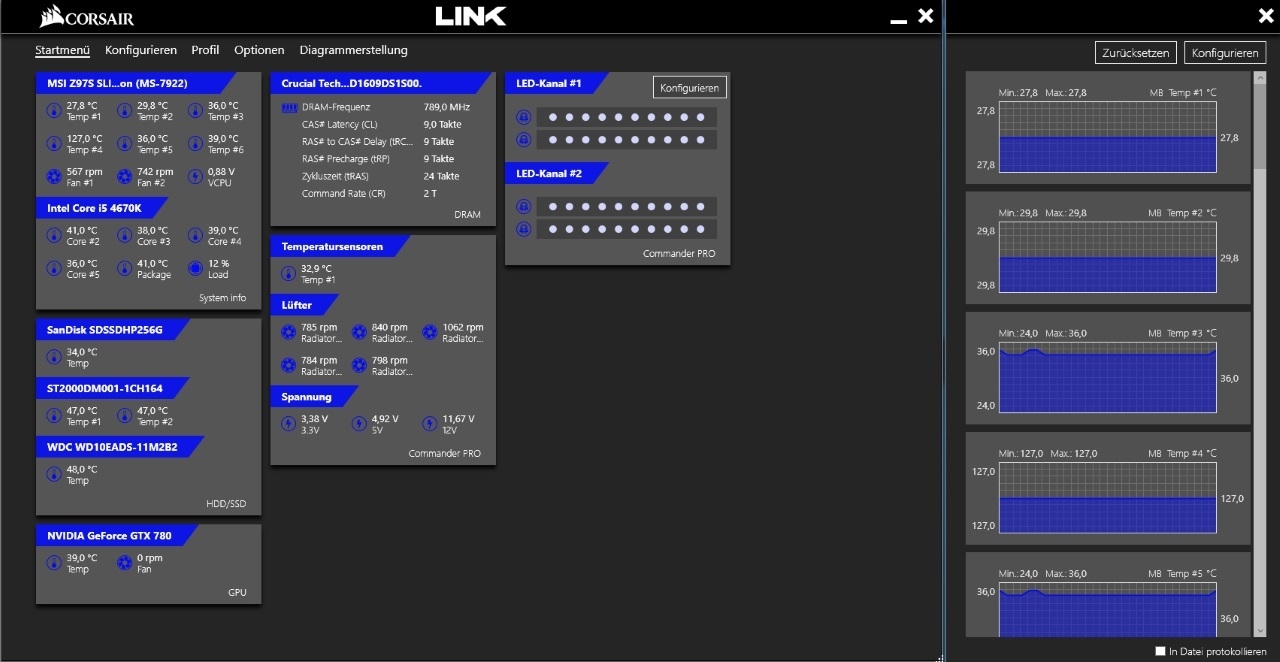This screenshot has width=1280, height=662.
Task: Select the 127,0 °C Temp #4 sensor icon
Action: [x=54, y=144]
